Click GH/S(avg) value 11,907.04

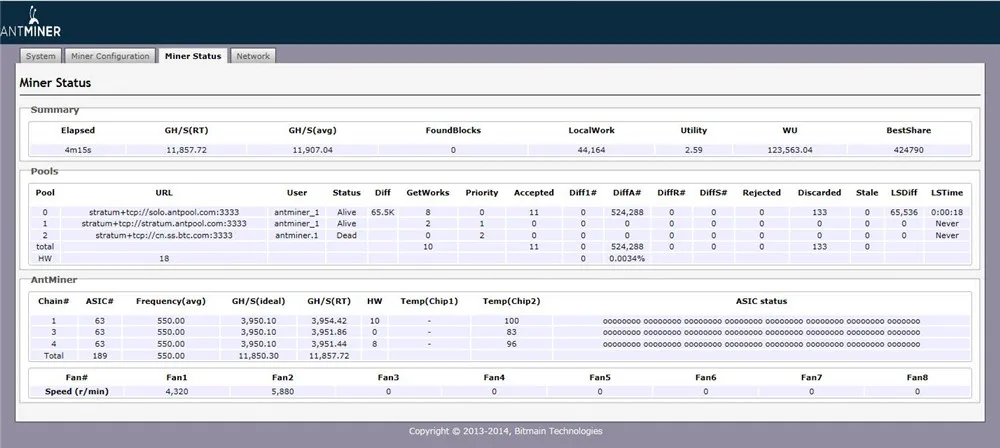312,150
